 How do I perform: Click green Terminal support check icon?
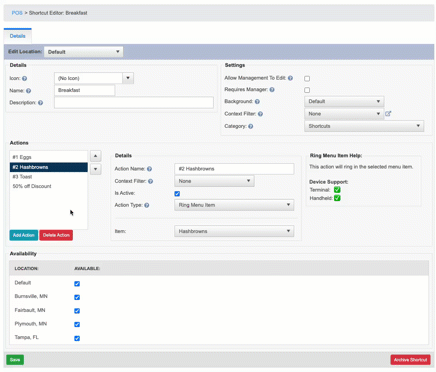click(x=337, y=190)
